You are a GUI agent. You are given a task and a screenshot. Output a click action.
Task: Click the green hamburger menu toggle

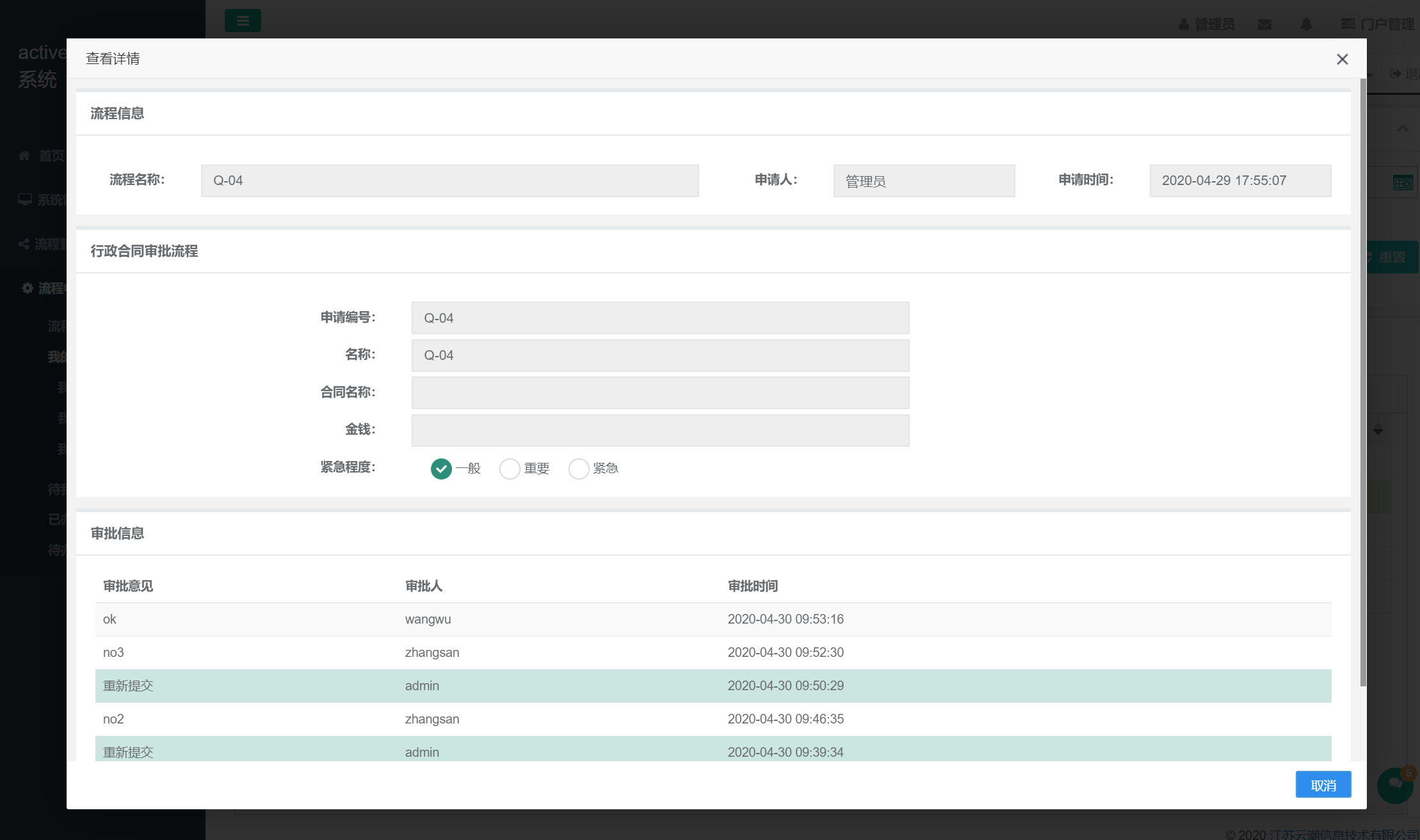coord(243,21)
